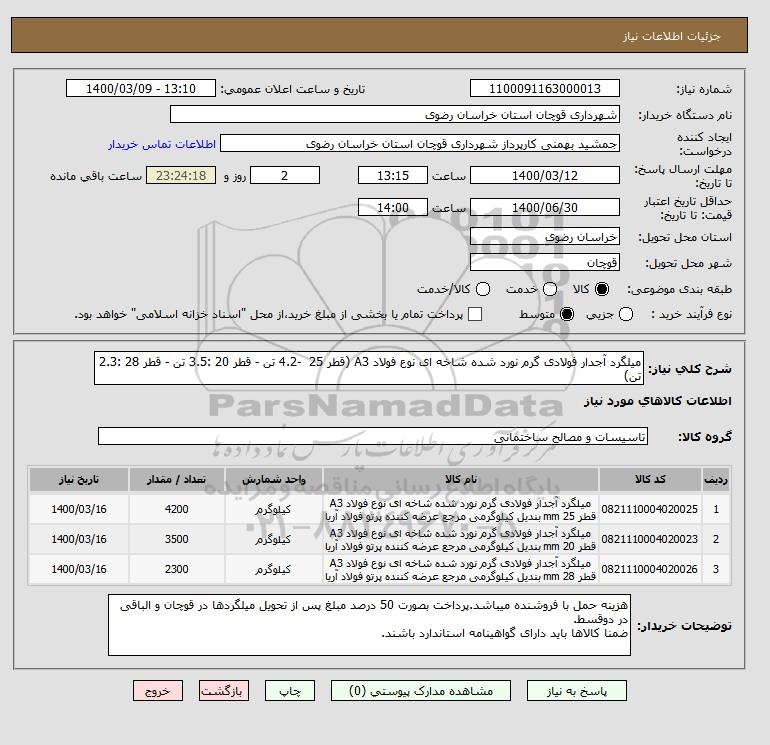
Task: Click product code 0821110004020025
Action: pyautogui.click(x=650, y=509)
